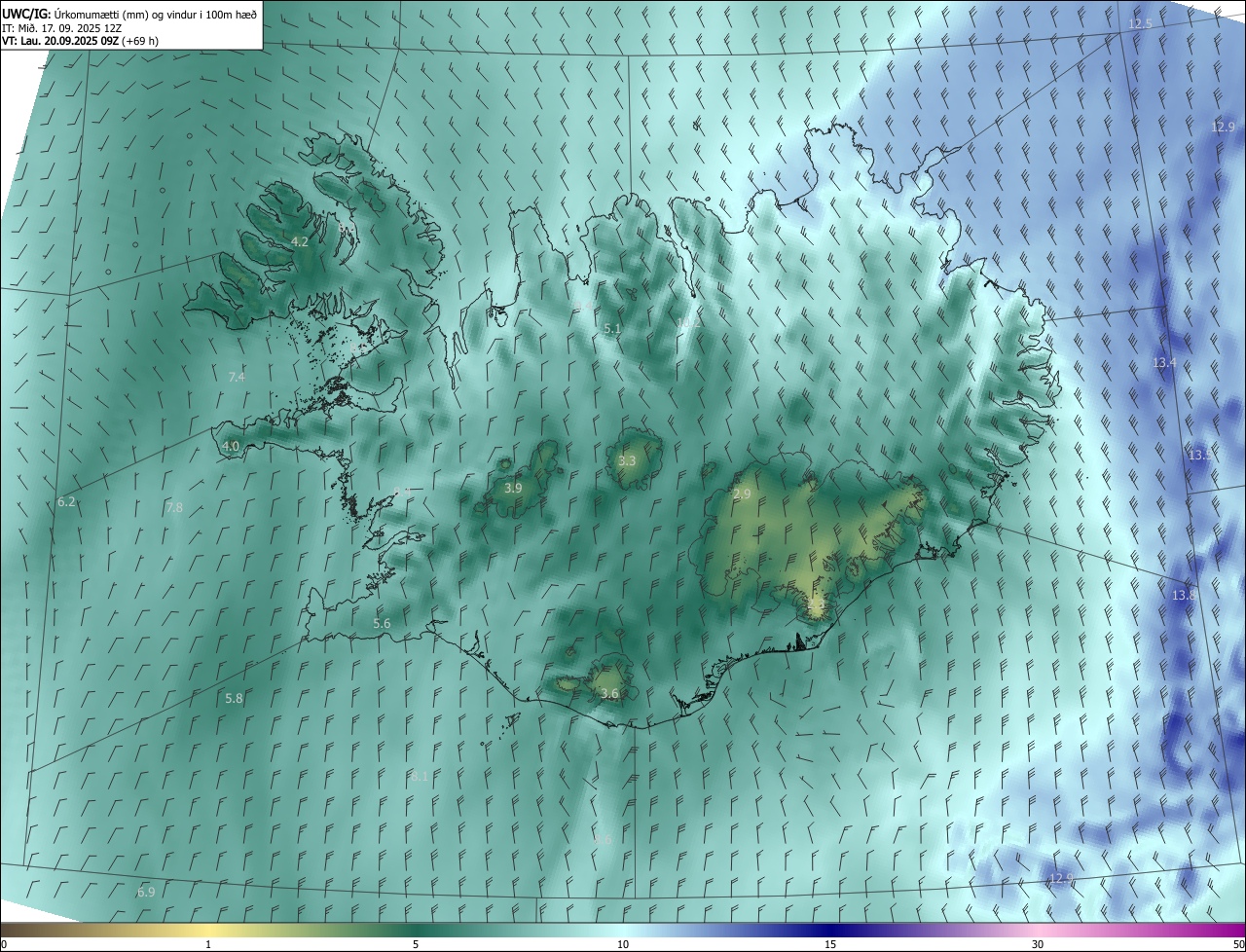
Task: Click the 3.9 glacier value
Action: tap(513, 488)
